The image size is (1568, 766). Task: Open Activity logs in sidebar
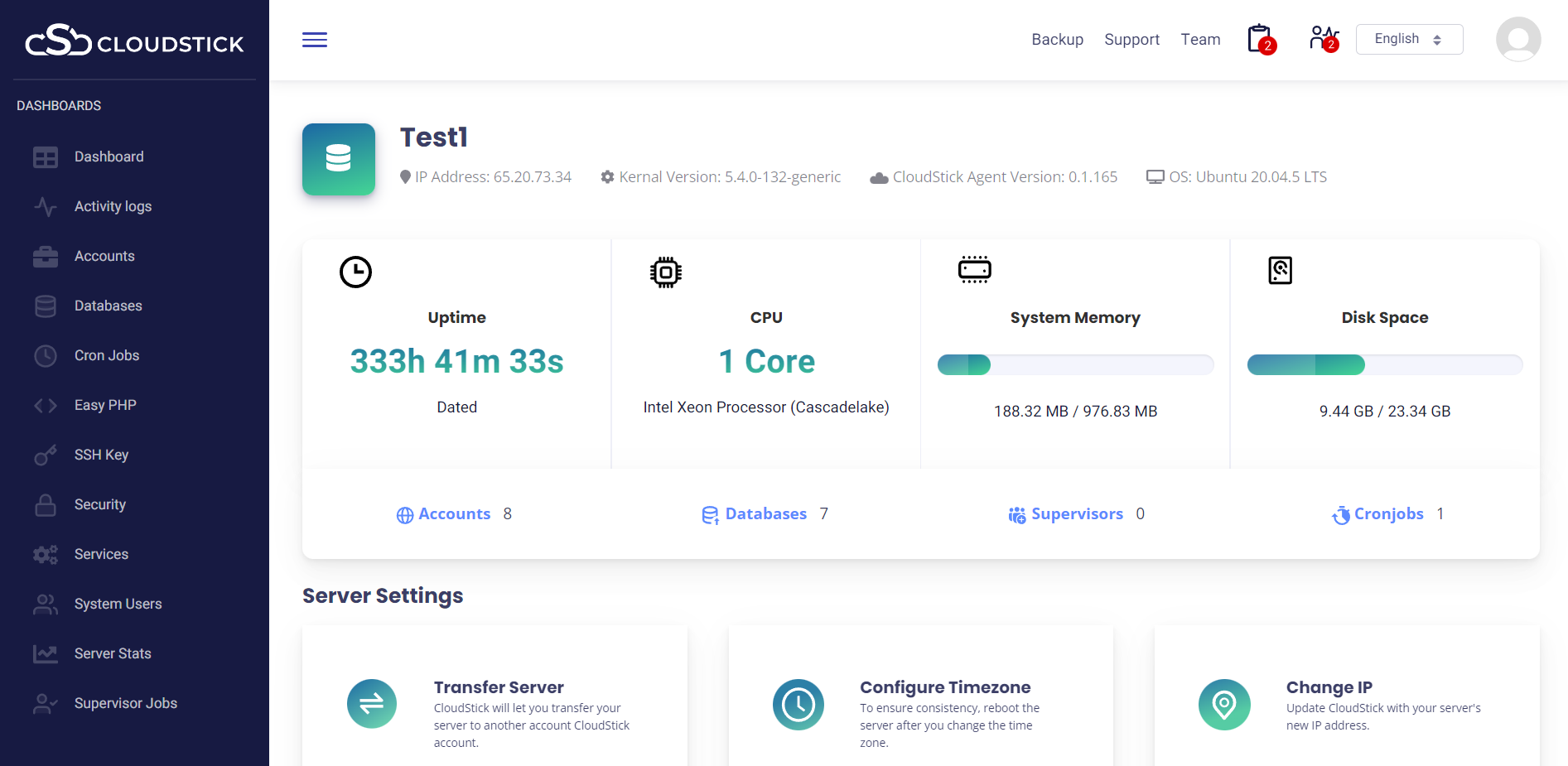[113, 206]
